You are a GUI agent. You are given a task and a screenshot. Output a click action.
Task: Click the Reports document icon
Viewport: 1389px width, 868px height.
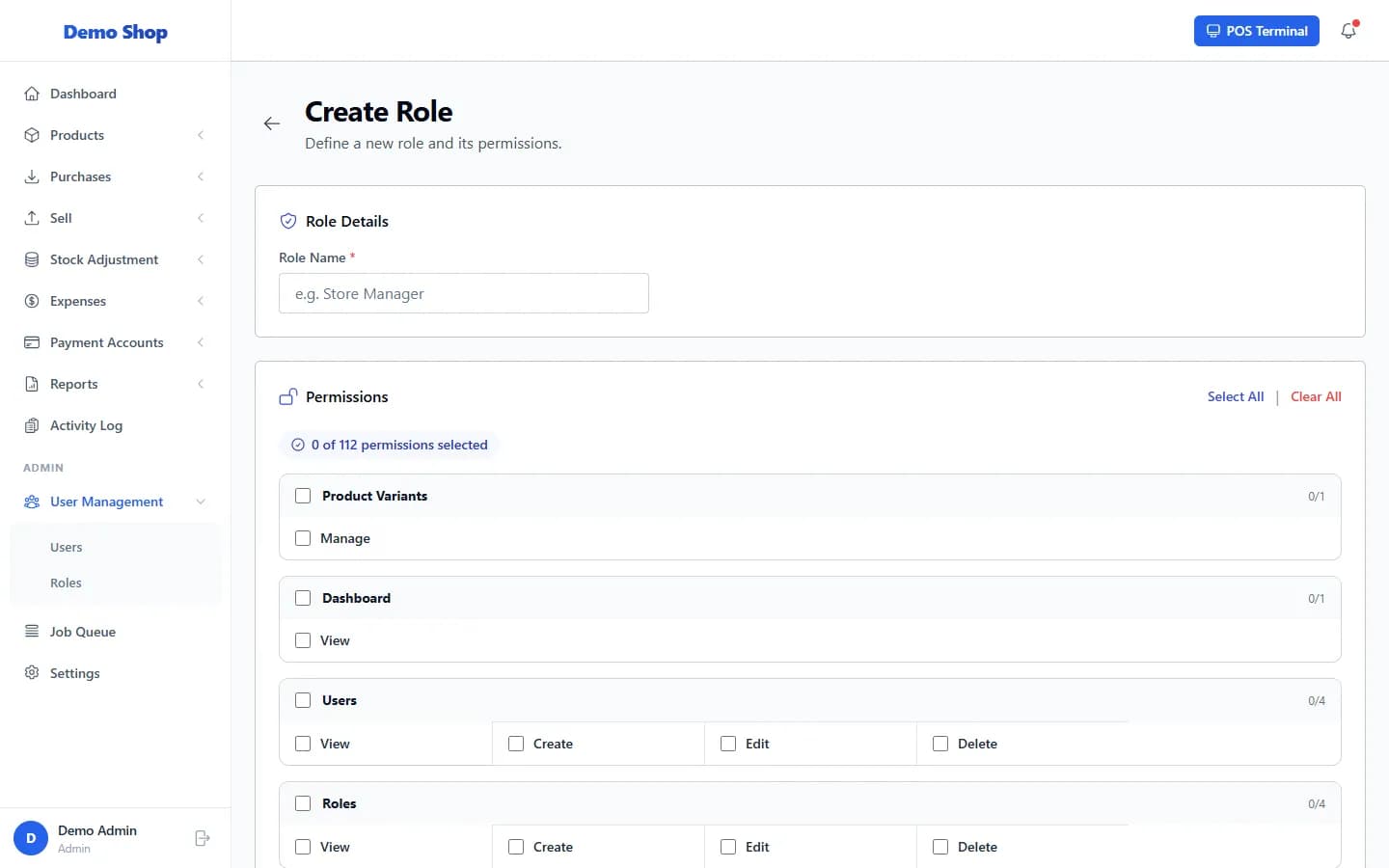(32, 384)
